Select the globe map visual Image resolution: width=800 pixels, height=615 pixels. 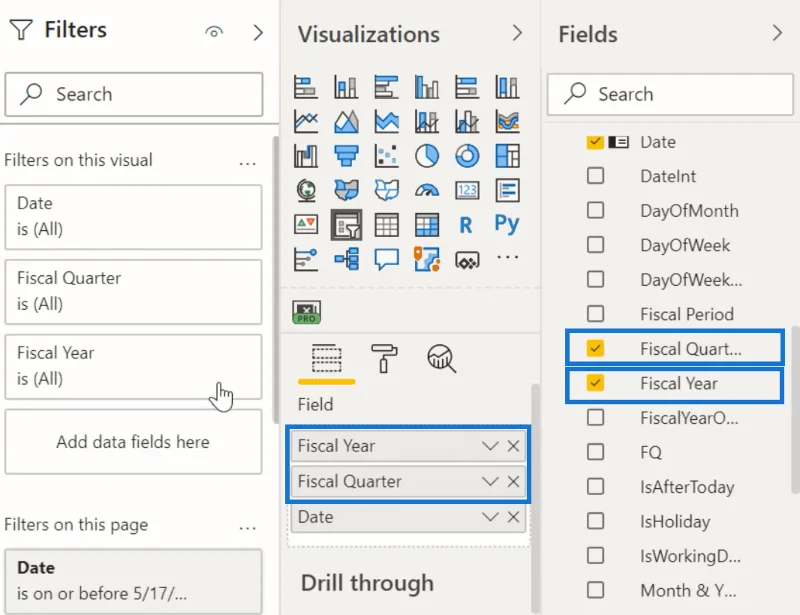pyautogui.click(x=306, y=190)
